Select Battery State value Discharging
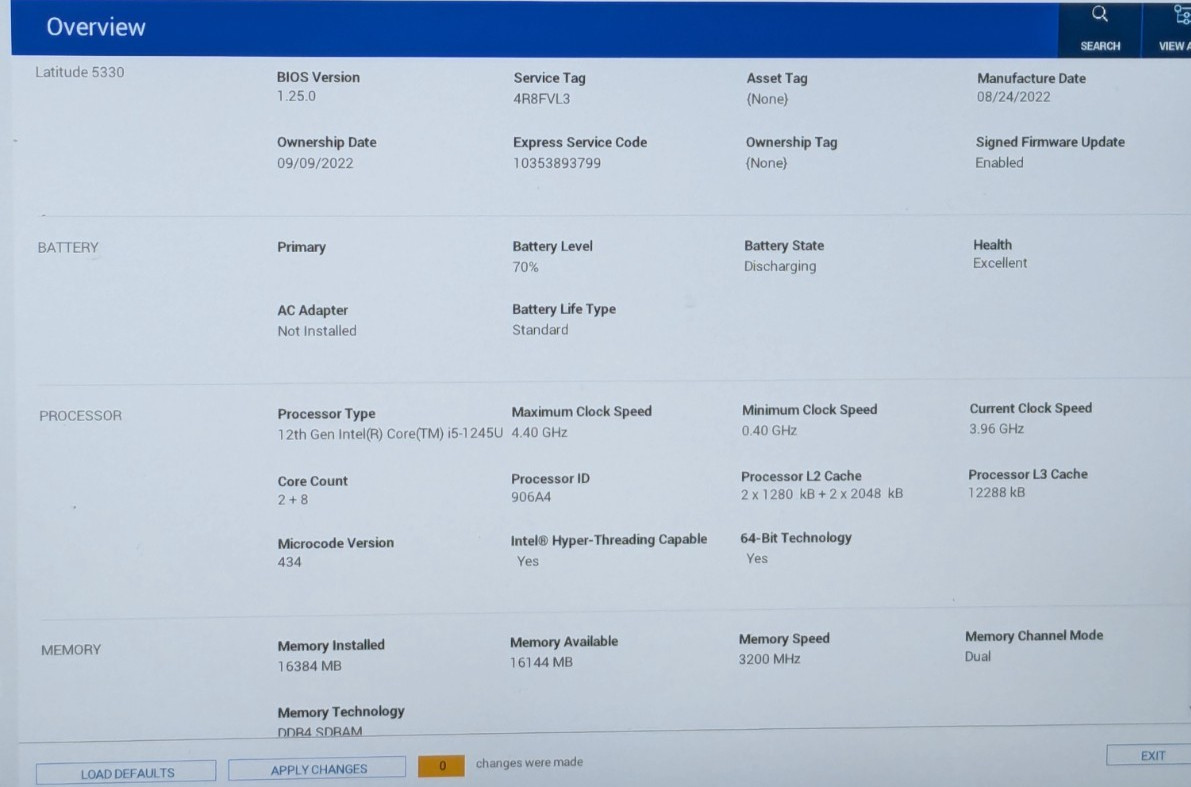 coord(780,267)
